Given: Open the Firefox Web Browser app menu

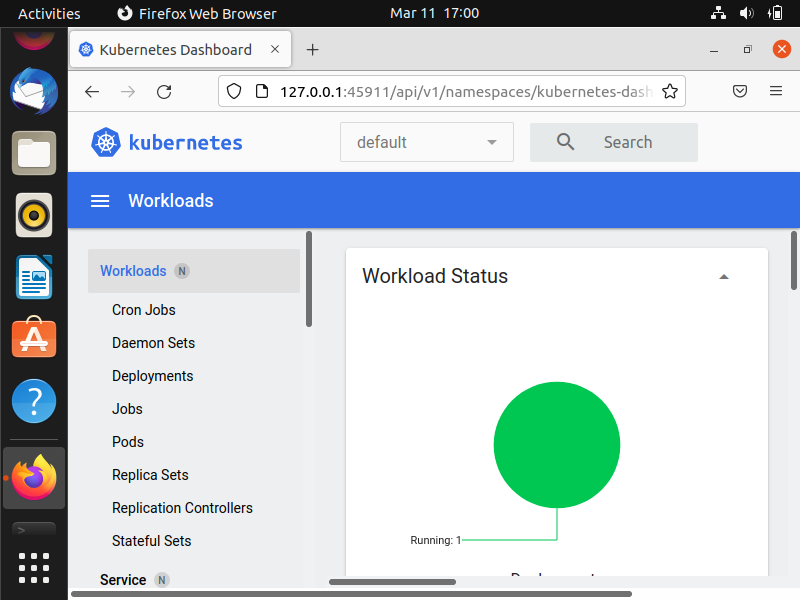Looking at the screenshot, I should (x=197, y=13).
